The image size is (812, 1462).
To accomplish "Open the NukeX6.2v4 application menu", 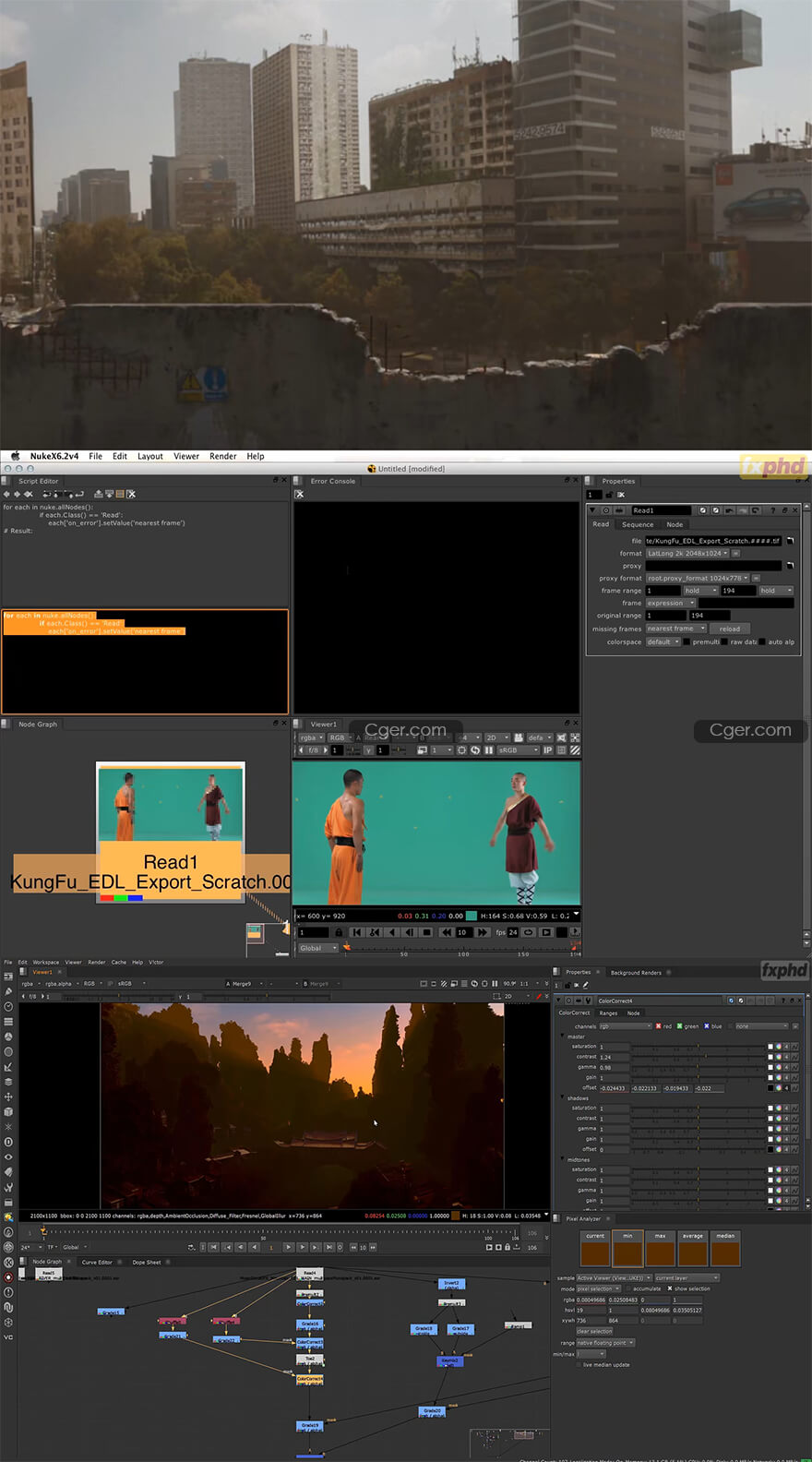I will 54,456.
